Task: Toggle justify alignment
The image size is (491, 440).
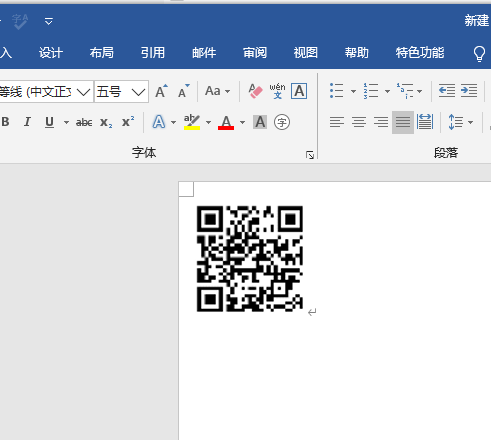Action: (403, 122)
